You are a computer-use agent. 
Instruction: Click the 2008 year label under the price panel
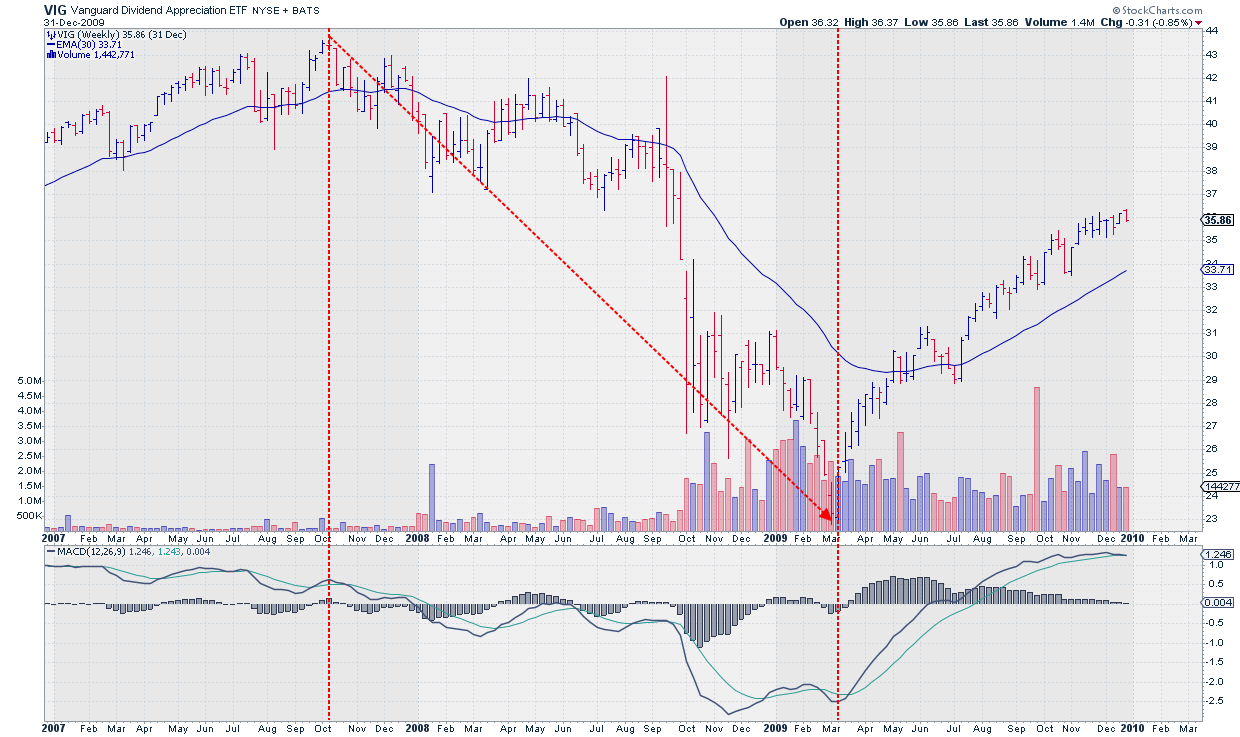coord(418,537)
